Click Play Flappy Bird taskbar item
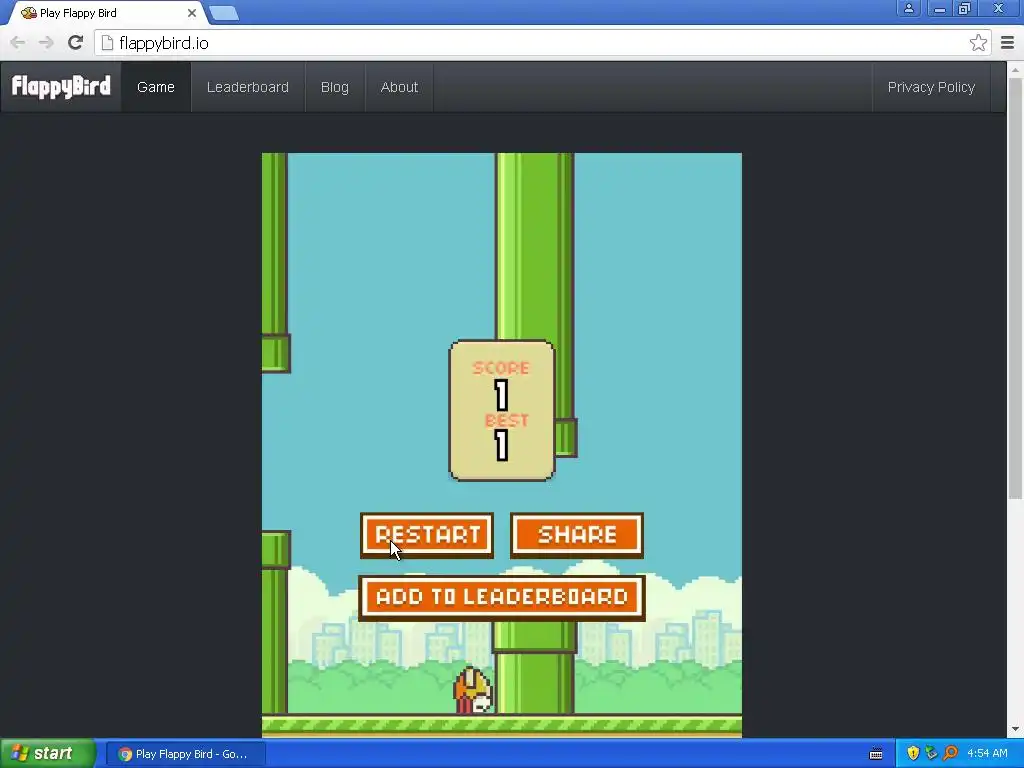This screenshot has height=768, width=1024. click(x=186, y=754)
